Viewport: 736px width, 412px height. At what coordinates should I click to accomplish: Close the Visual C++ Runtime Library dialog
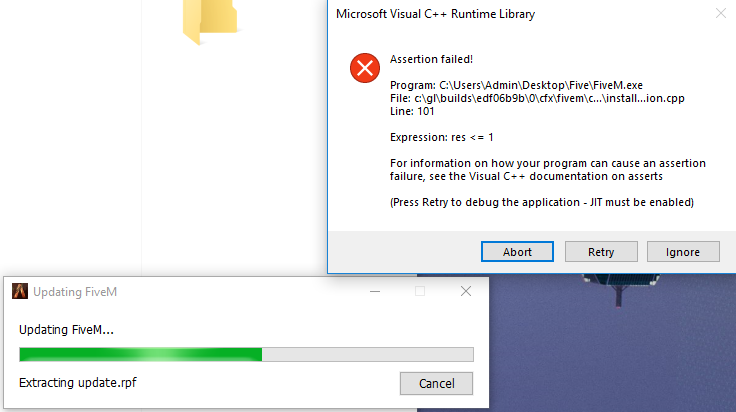coord(721,14)
